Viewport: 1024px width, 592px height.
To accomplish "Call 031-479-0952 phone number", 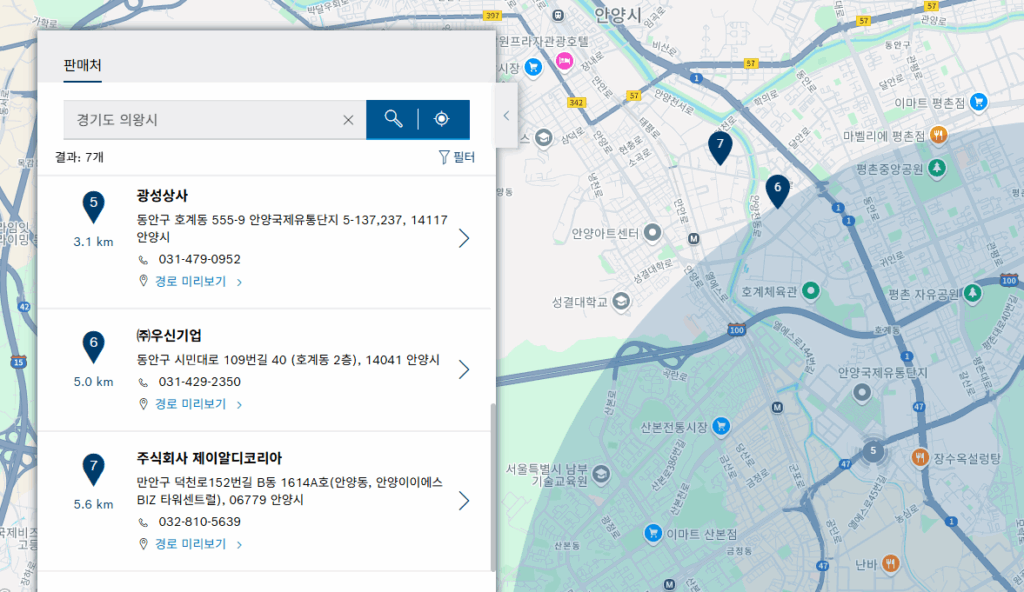I will (x=199, y=259).
